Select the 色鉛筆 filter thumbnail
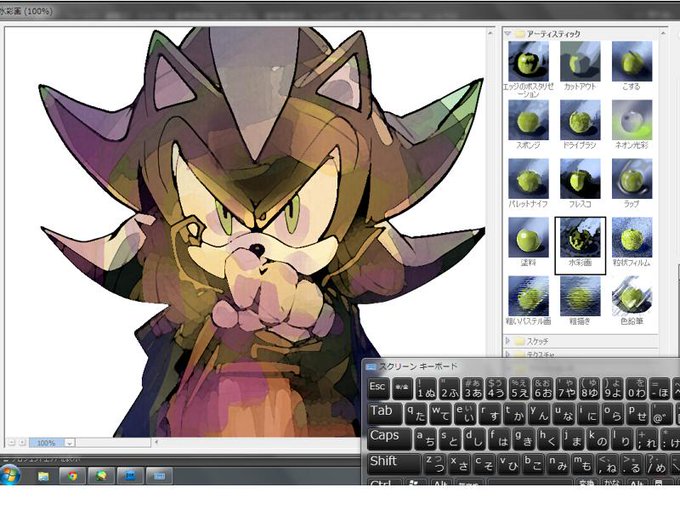Screen dimensions: 680x510 632,296
